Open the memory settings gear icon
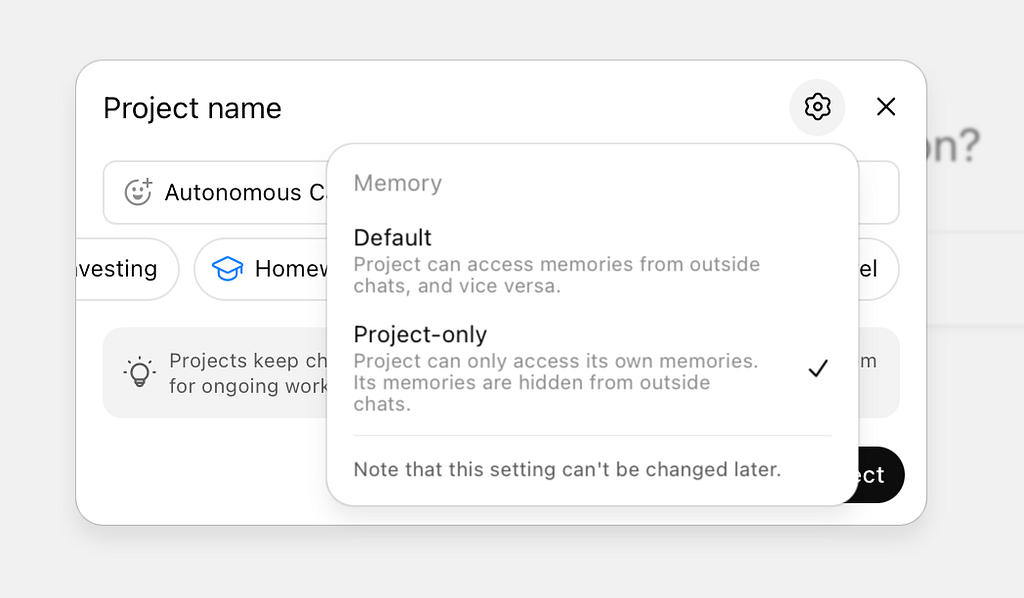Screen dimensions: 1024x598 (817, 107)
